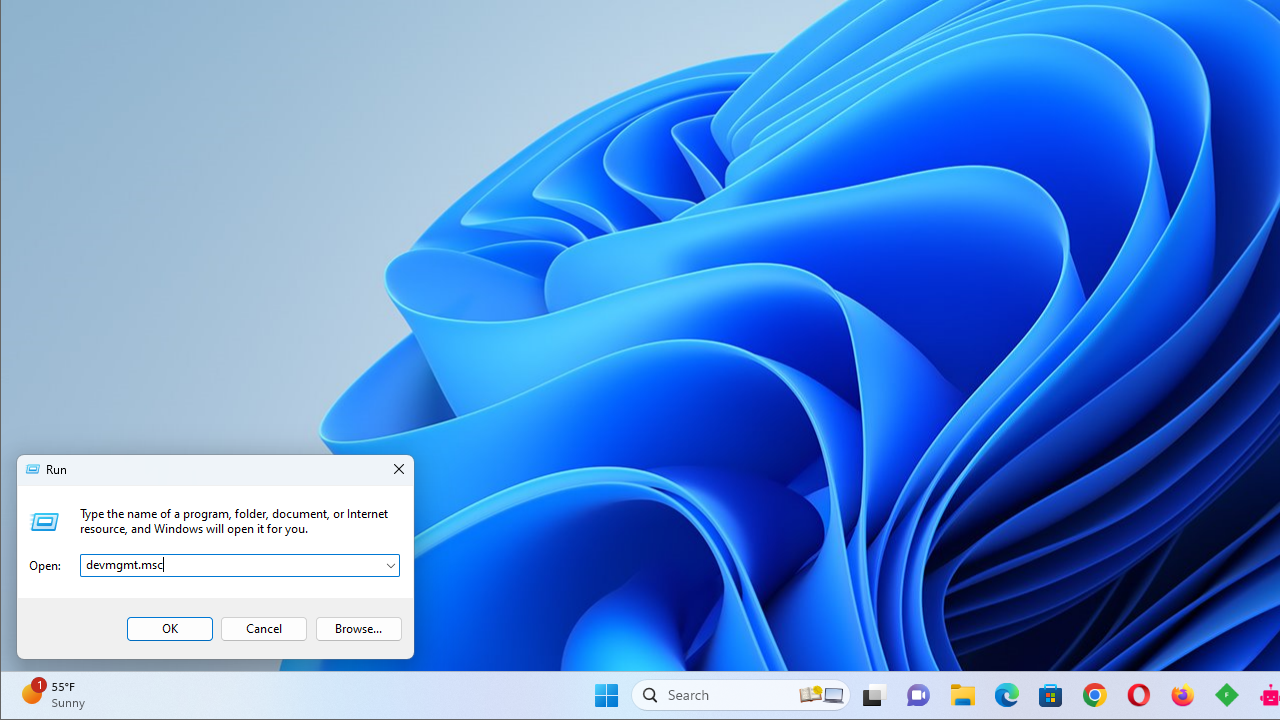Close the Run dialog with the X
The height and width of the screenshot is (720, 1280).
point(398,470)
